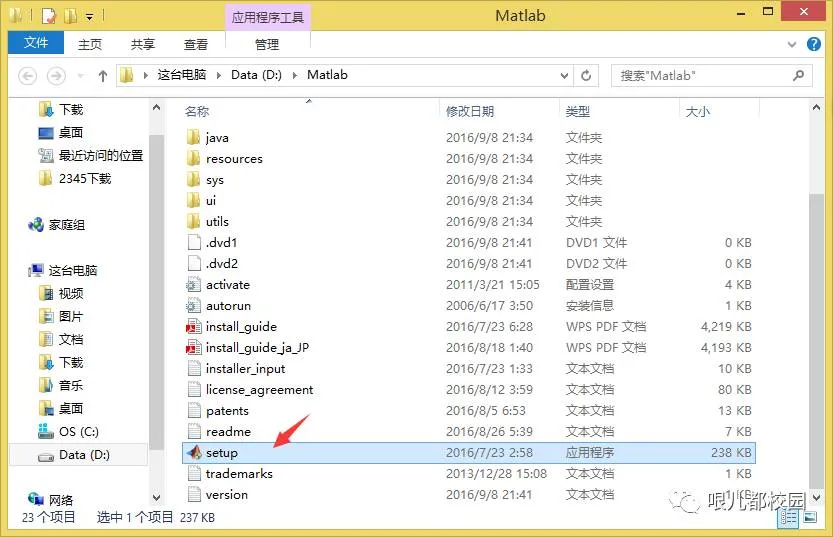Open the 共享 ribbon tab
Screen dimensions: 833x537
(x=142, y=44)
